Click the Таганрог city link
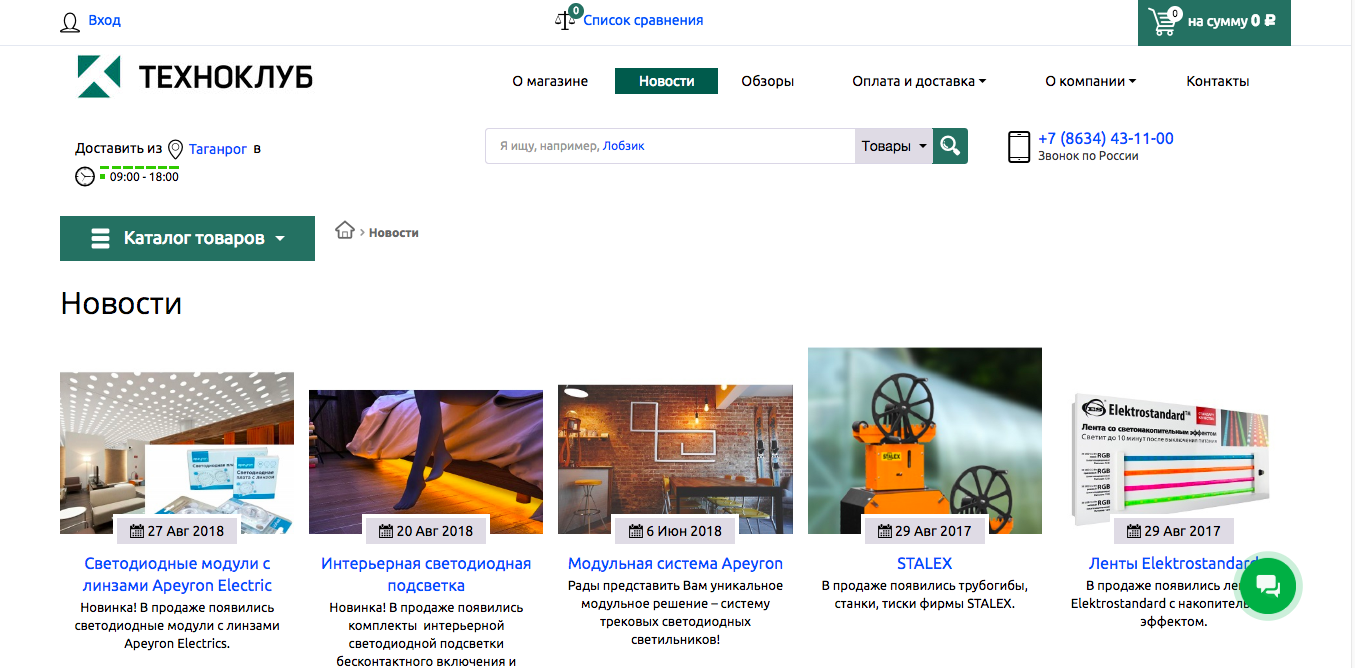Image resolution: width=1355 pixels, height=668 pixels. point(218,149)
